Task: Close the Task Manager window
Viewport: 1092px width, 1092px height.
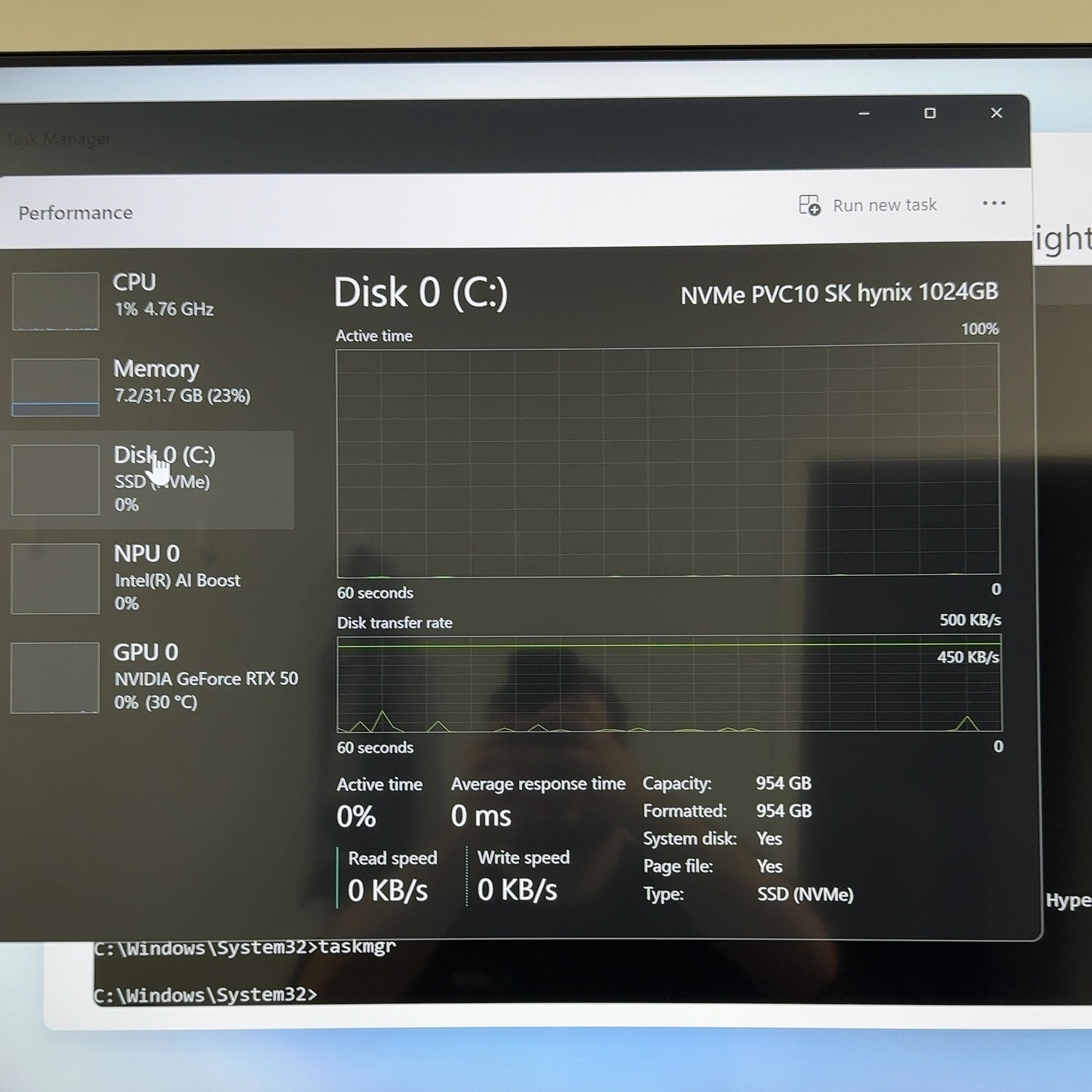Action: point(997,113)
